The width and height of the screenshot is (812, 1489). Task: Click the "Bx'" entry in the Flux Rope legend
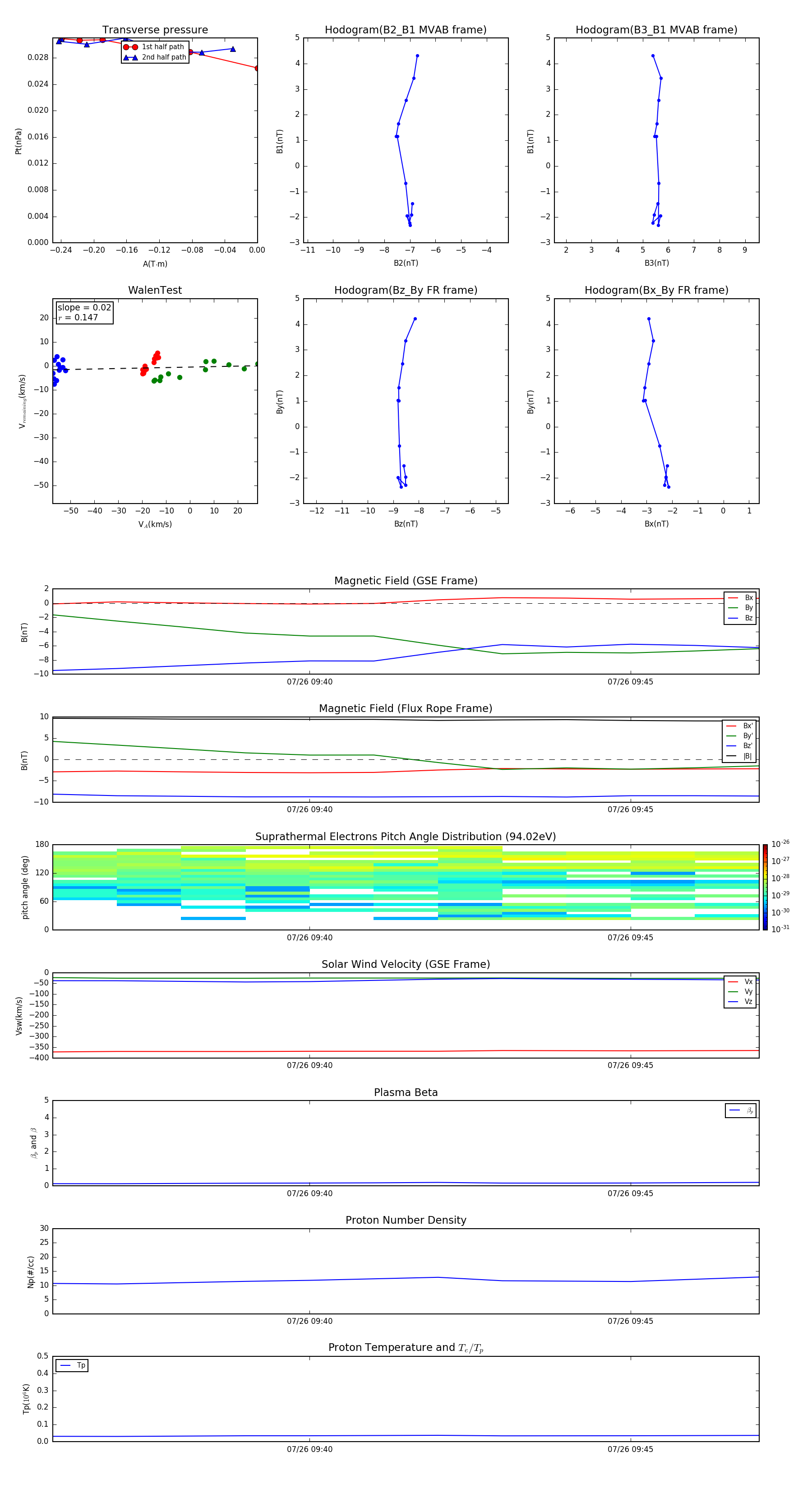[739, 726]
